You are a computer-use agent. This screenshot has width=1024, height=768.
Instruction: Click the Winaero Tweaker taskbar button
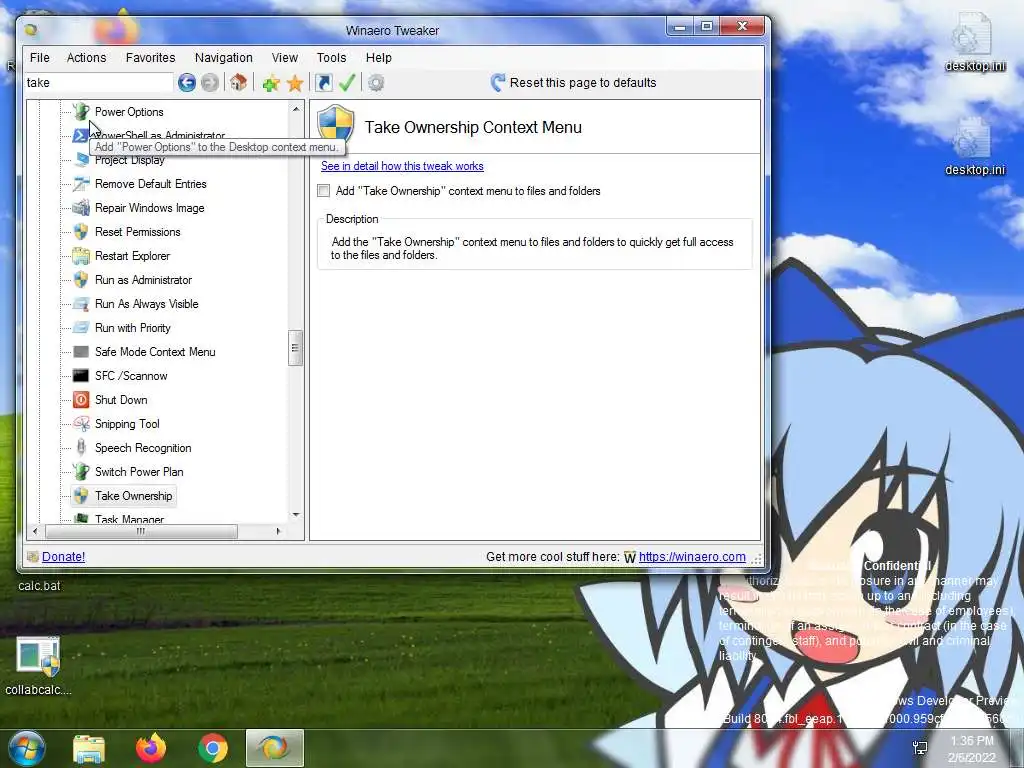click(x=274, y=748)
